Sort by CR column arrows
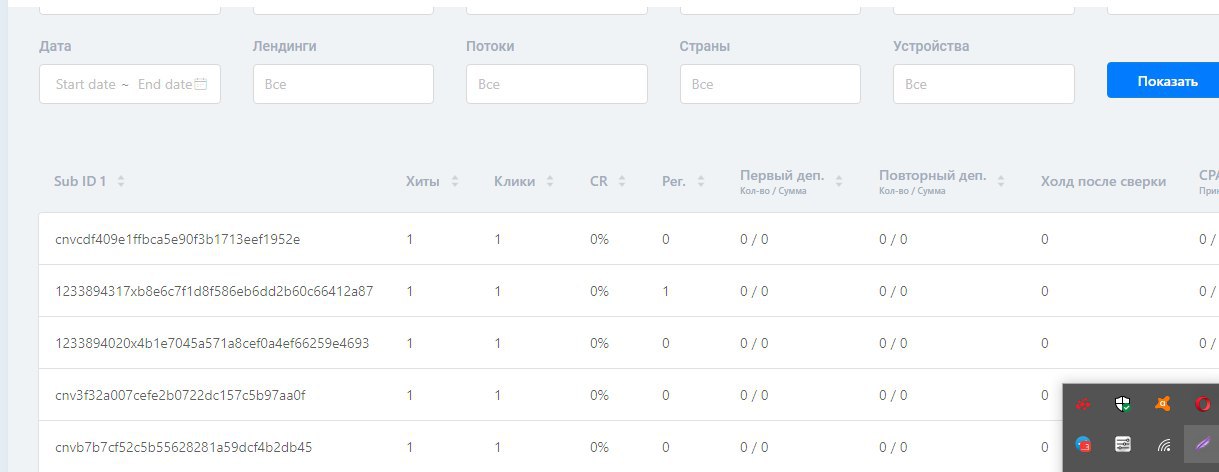Viewport: 1219px width, 472px height. click(x=622, y=182)
